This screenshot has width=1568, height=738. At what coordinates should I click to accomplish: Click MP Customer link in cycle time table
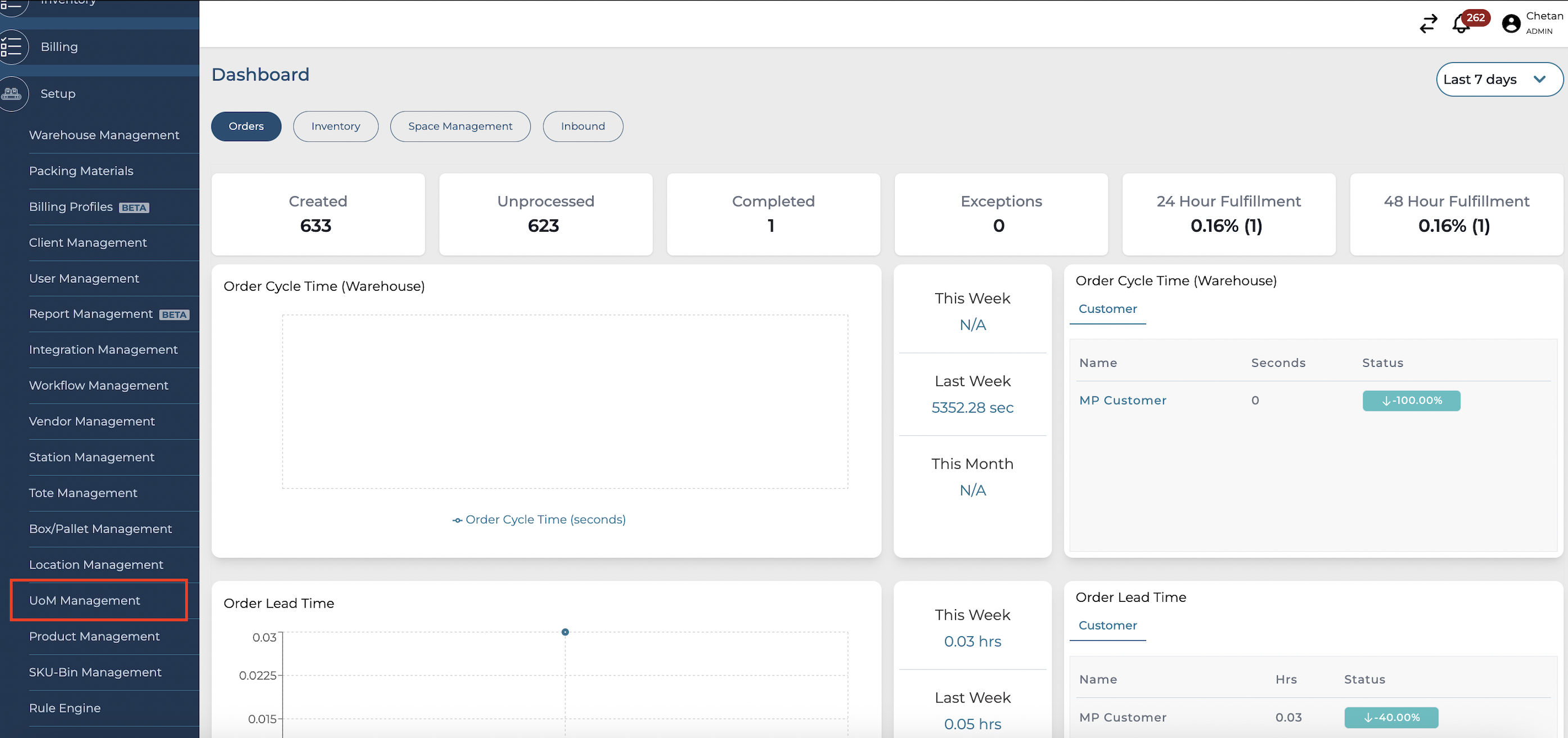point(1123,400)
